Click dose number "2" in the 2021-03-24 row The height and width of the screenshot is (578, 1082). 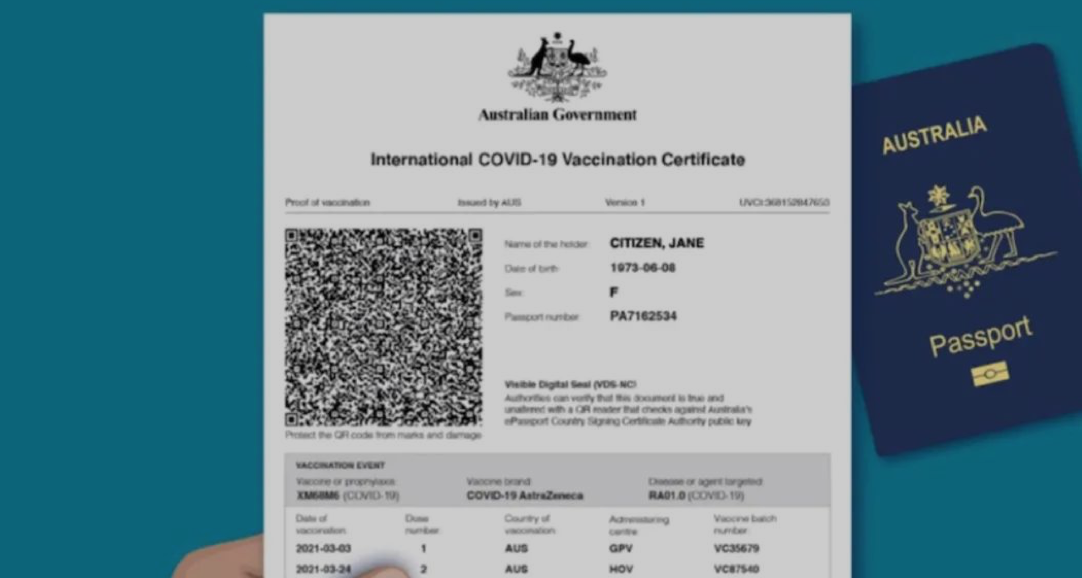click(424, 570)
